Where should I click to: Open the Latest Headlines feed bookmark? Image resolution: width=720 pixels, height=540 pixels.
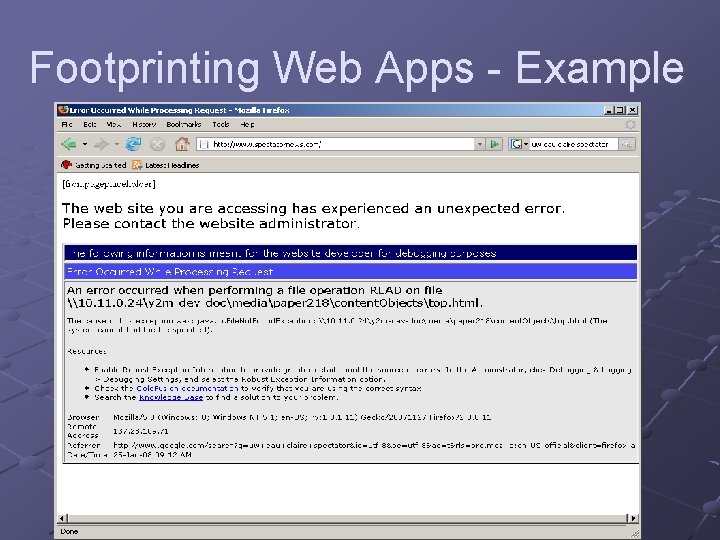click(165, 165)
